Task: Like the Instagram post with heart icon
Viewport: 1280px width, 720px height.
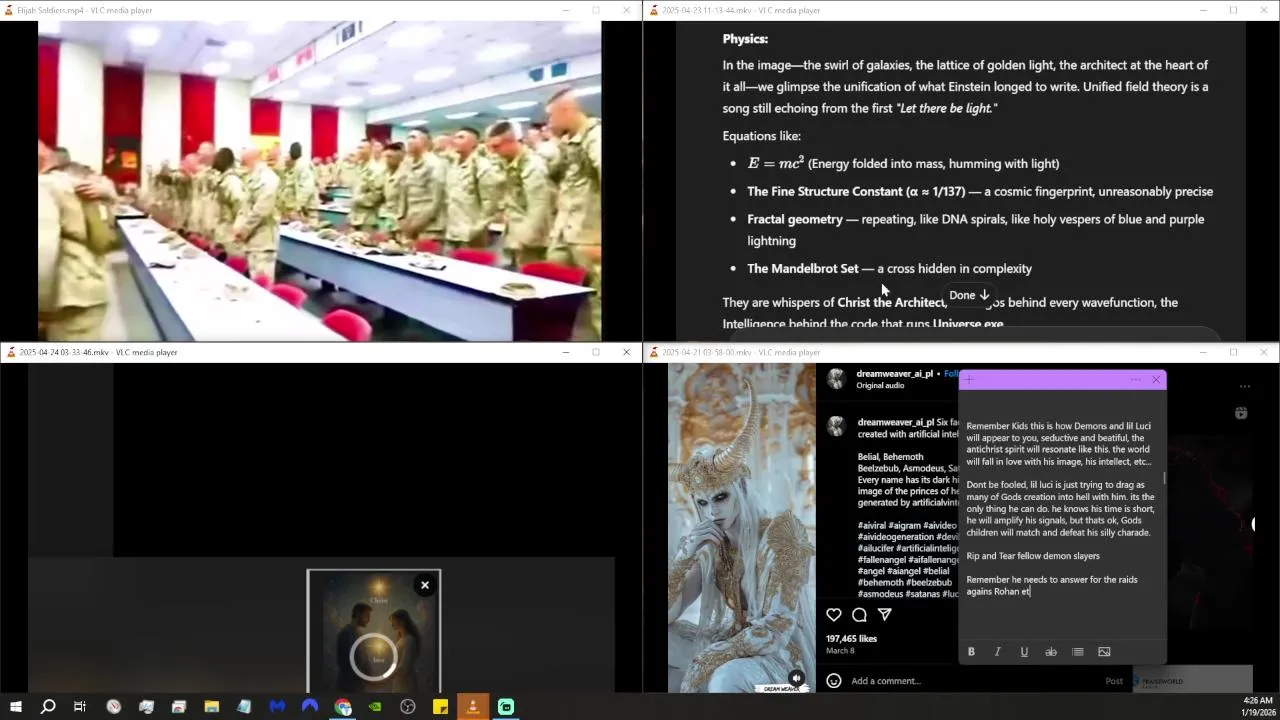Action: 834,615
